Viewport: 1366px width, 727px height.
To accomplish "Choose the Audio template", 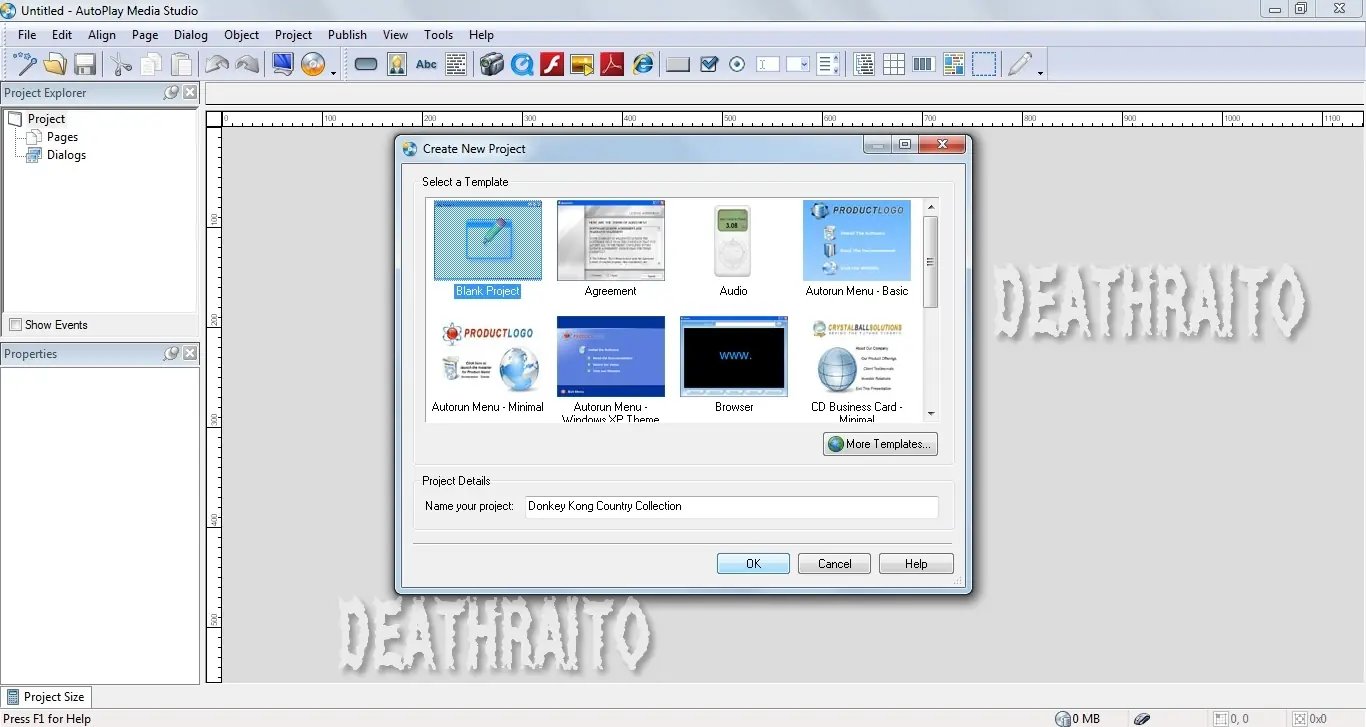I will (x=733, y=249).
